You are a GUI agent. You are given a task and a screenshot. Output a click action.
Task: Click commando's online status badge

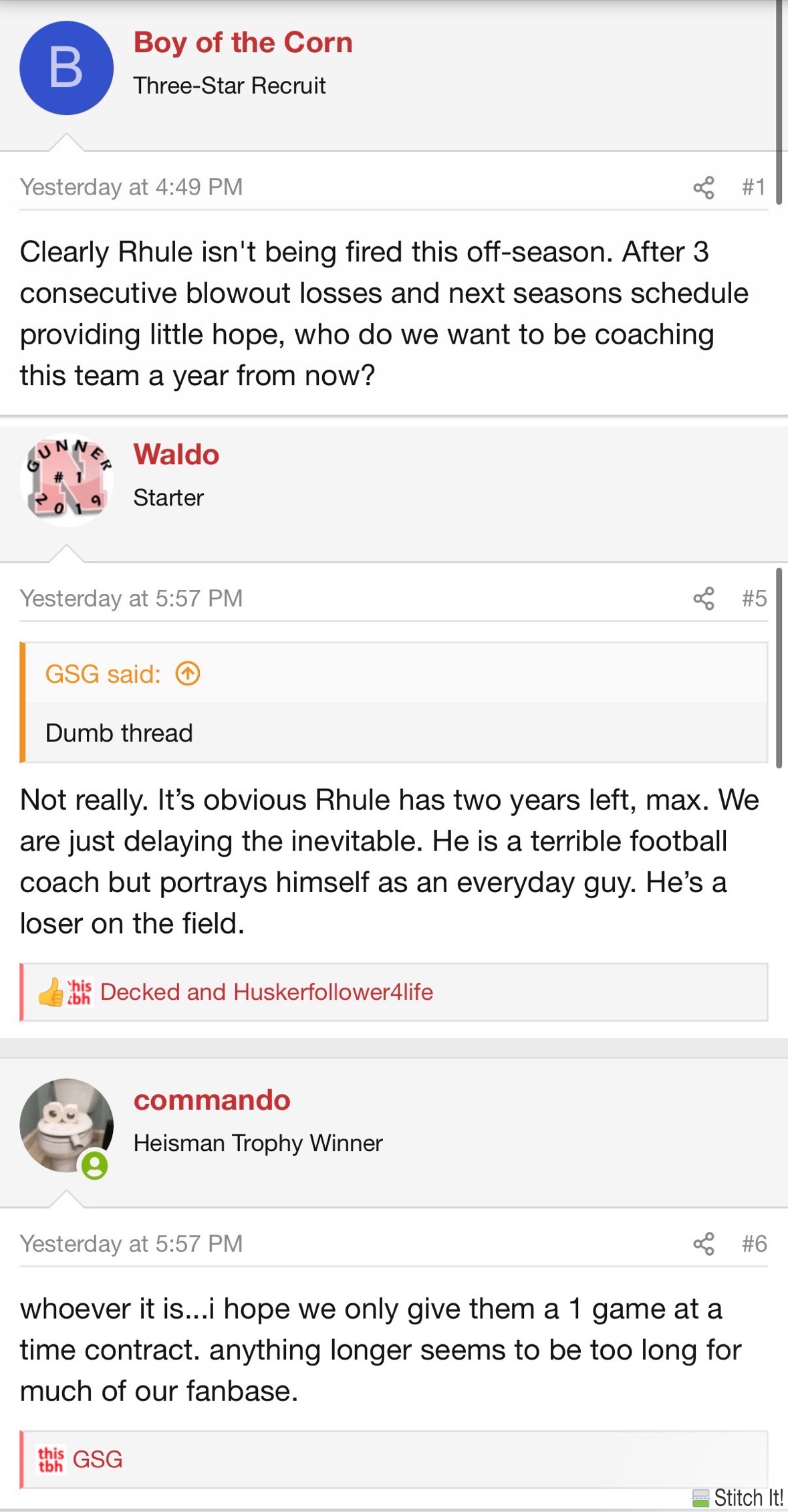(95, 1166)
